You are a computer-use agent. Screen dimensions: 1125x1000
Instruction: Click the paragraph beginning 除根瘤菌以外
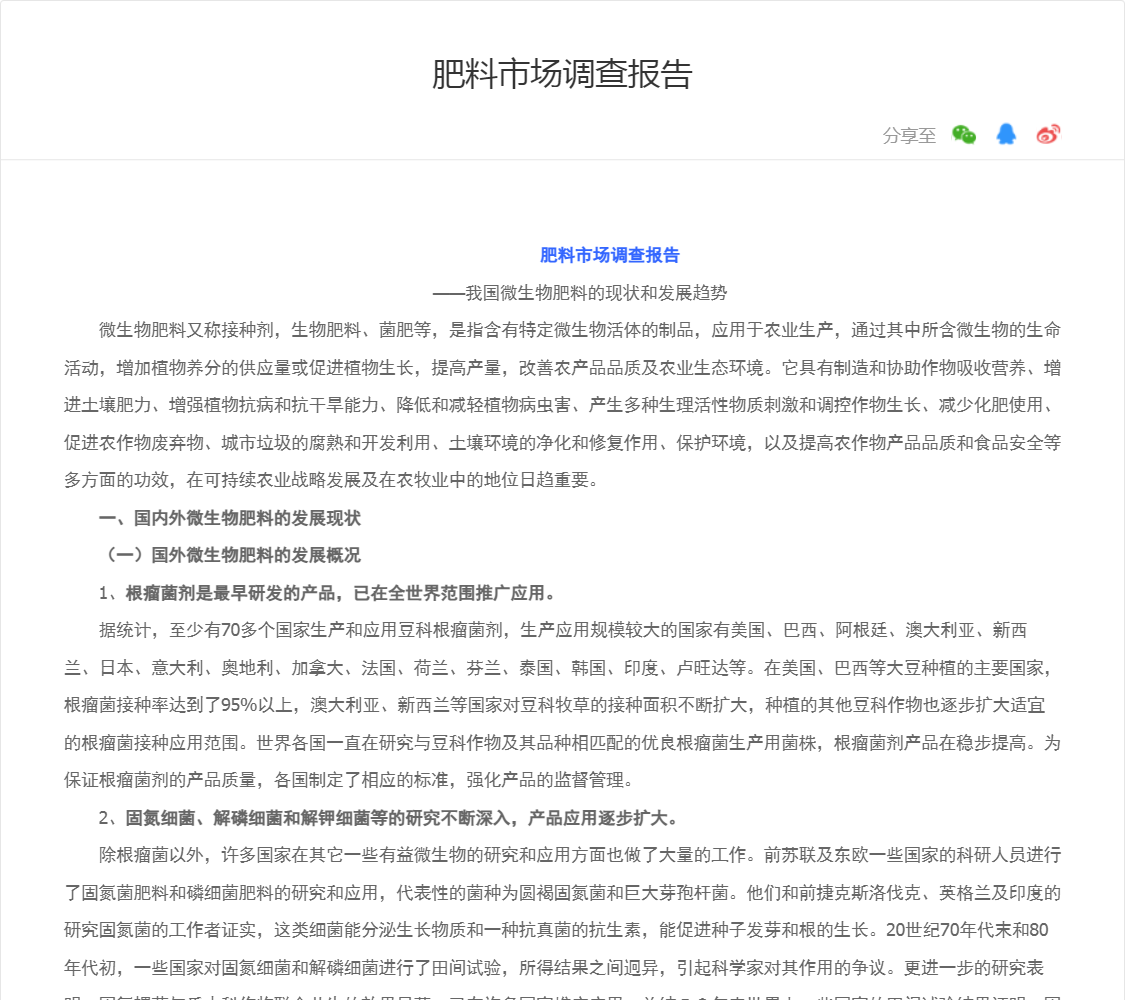562,924
